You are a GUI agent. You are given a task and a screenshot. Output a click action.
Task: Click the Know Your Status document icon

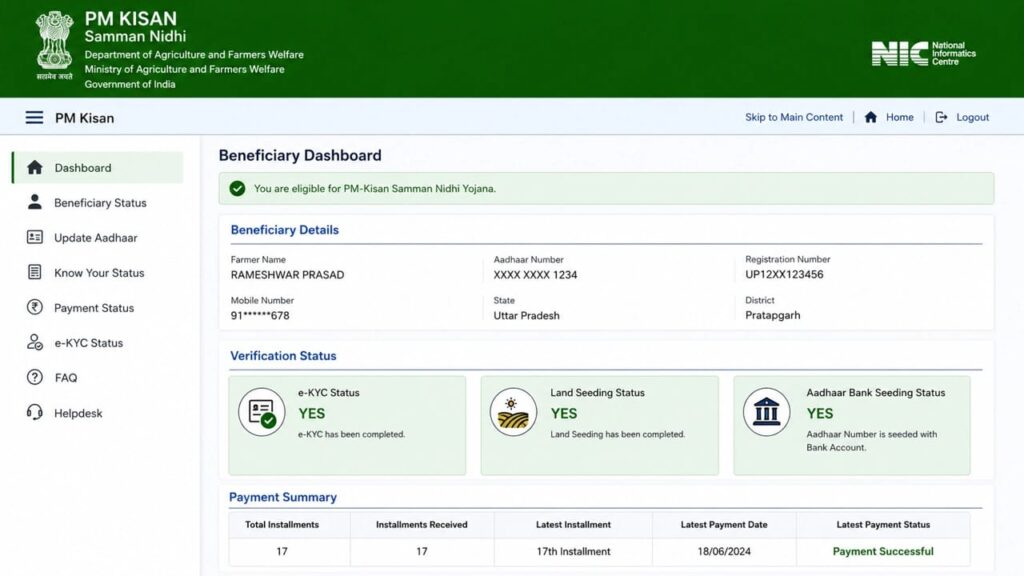pyautogui.click(x=35, y=272)
